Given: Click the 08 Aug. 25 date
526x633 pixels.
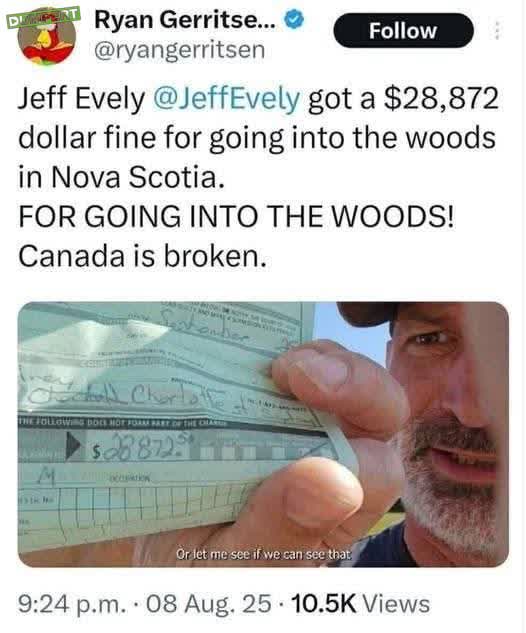Looking at the screenshot, I should [x=209, y=604].
